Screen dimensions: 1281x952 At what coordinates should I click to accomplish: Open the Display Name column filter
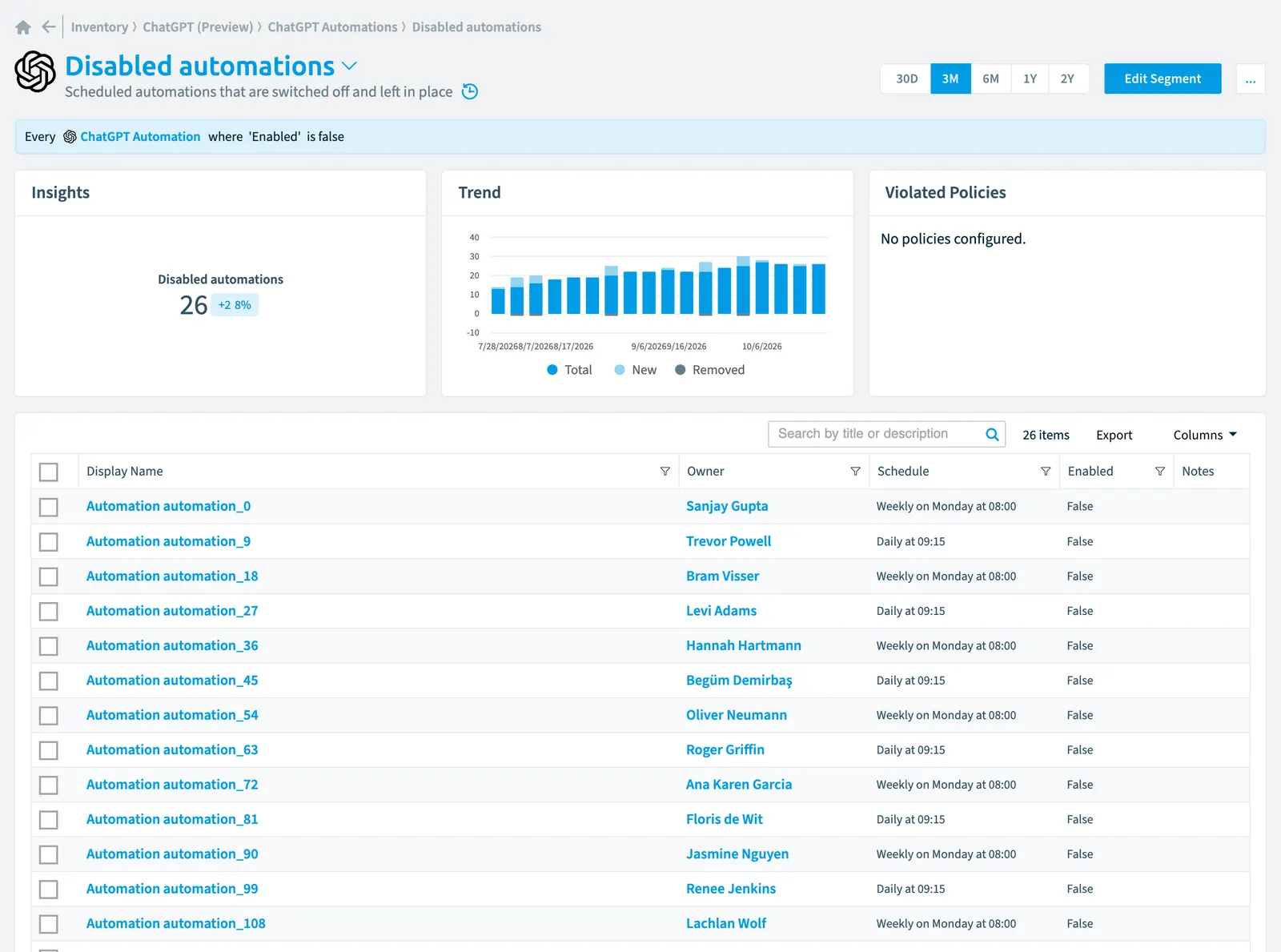pyautogui.click(x=665, y=472)
